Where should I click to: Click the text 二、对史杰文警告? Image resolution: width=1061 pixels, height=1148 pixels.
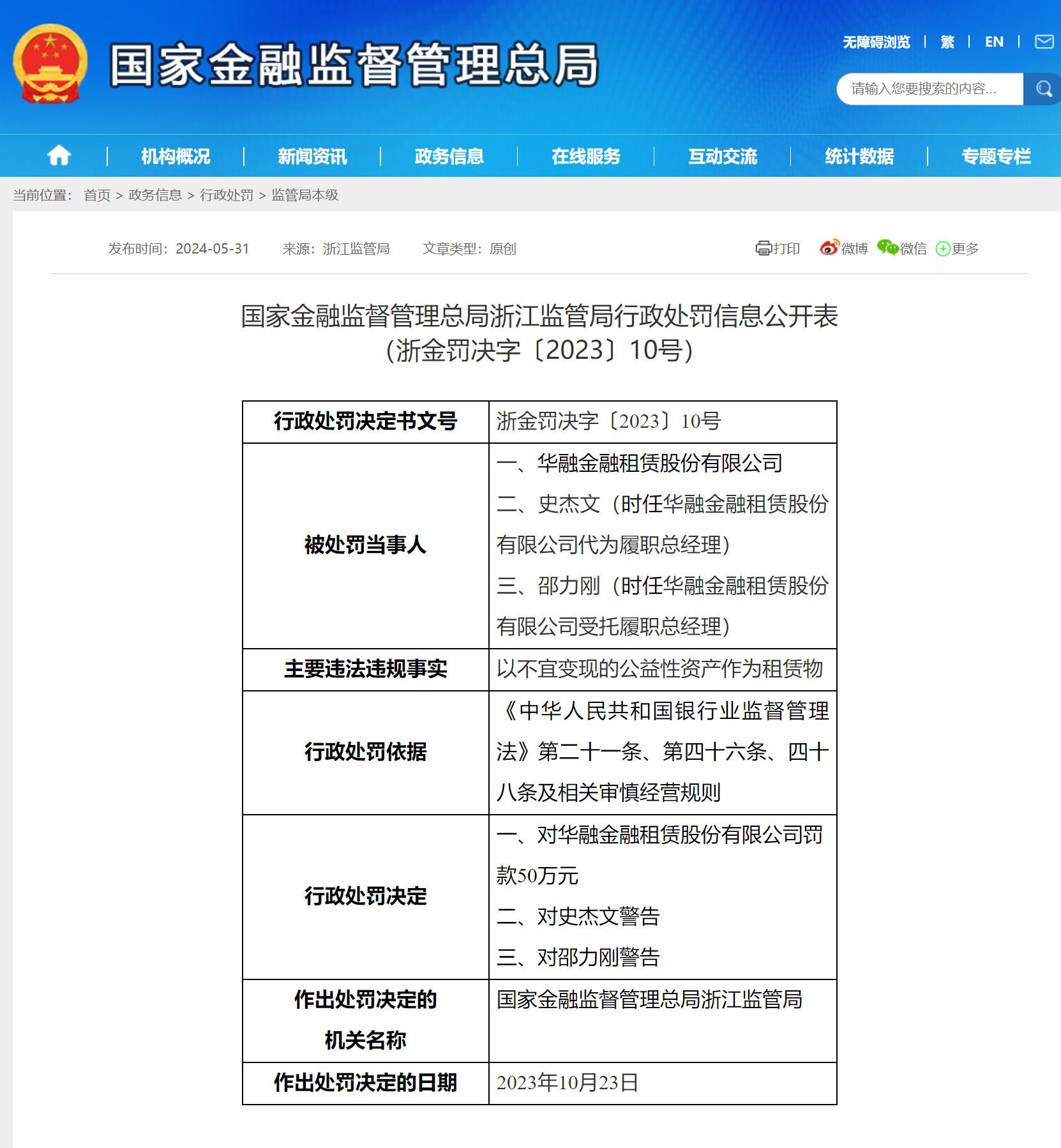578,916
